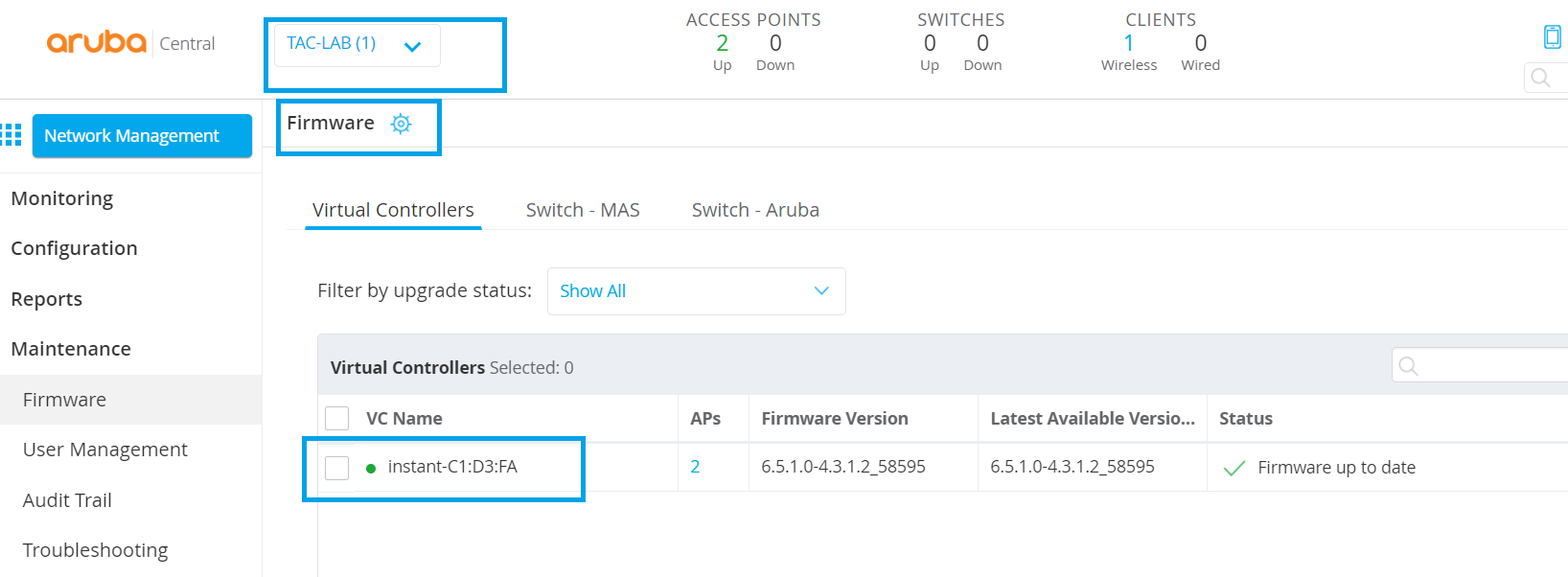The width and height of the screenshot is (1568, 577).
Task: Click the table search magnifier icon
Action: tap(1408, 366)
